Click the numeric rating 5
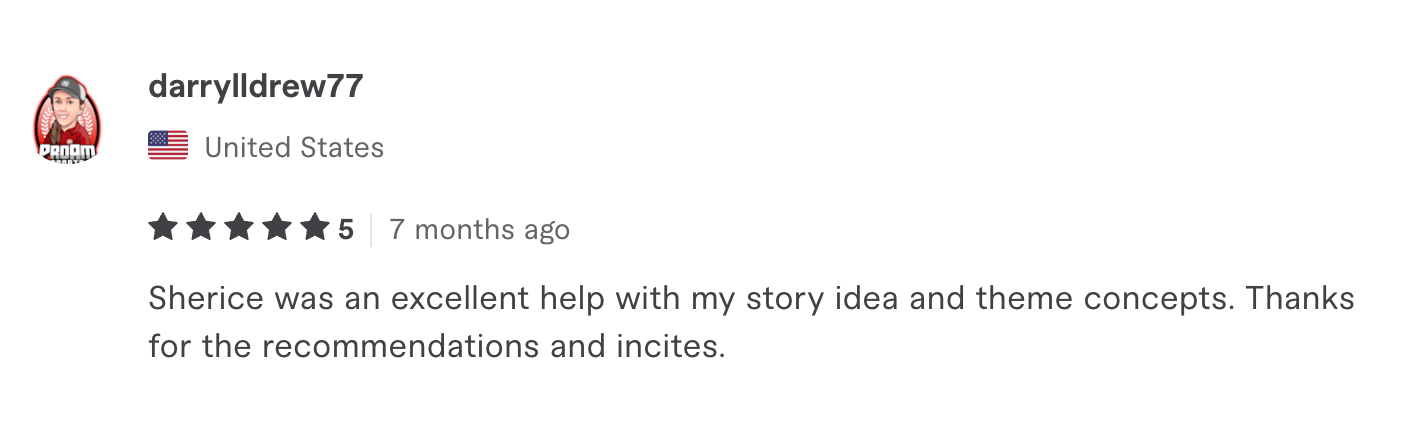This screenshot has height=444, width=1416. [x=345, y=230]
